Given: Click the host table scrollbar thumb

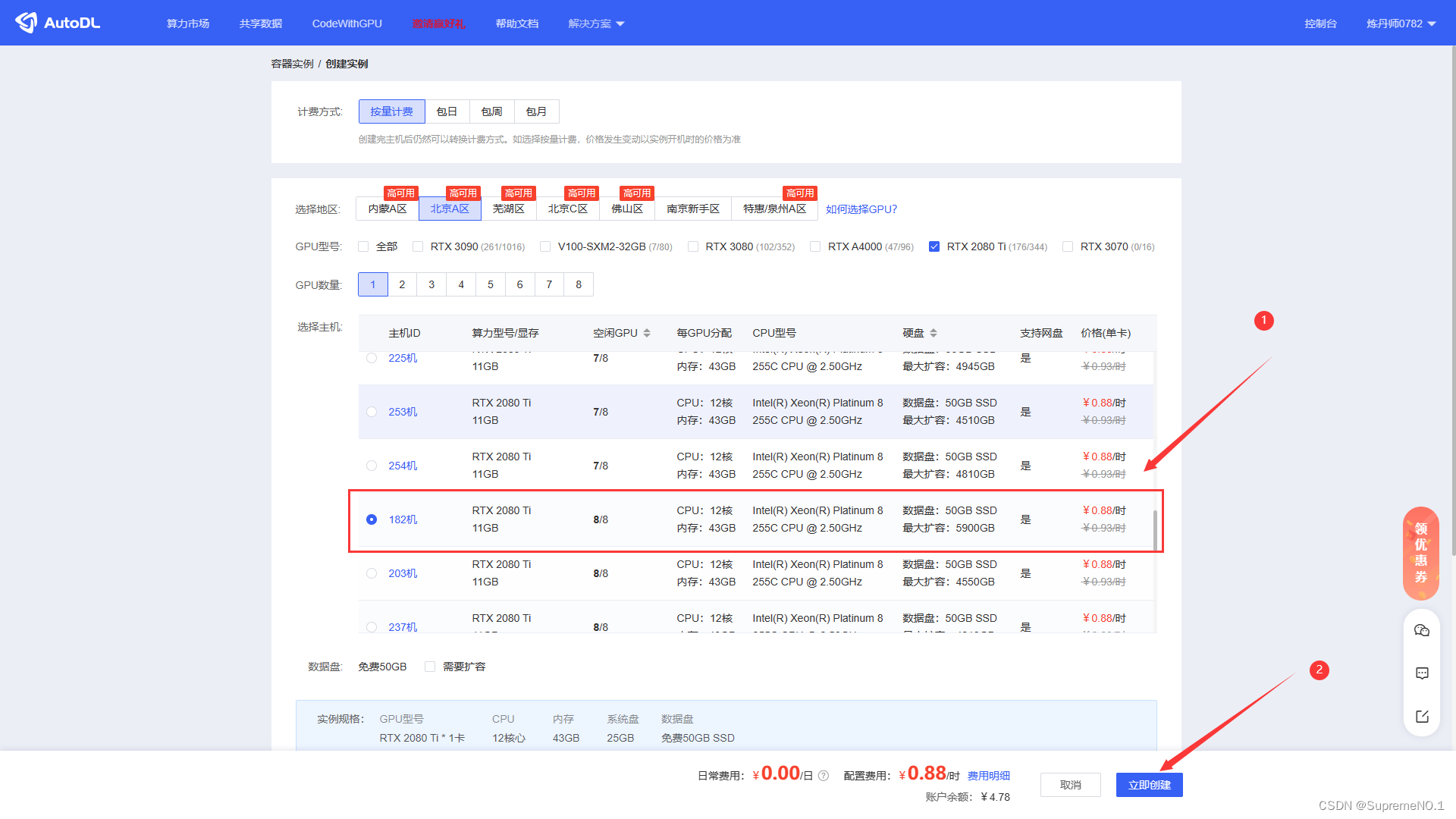Looking at the screenshot, I should click(1155, 530).
